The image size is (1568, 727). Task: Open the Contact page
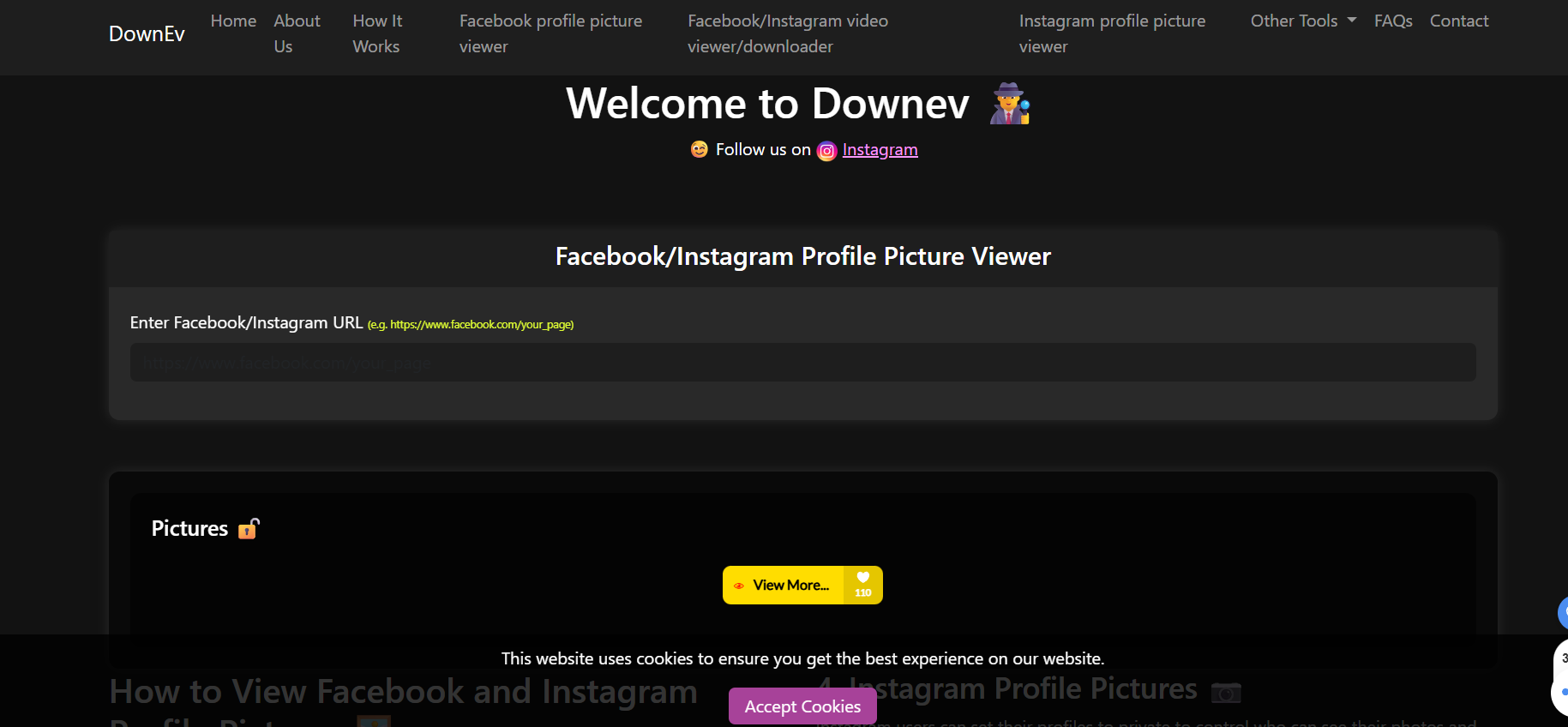tap(1459, 21)
